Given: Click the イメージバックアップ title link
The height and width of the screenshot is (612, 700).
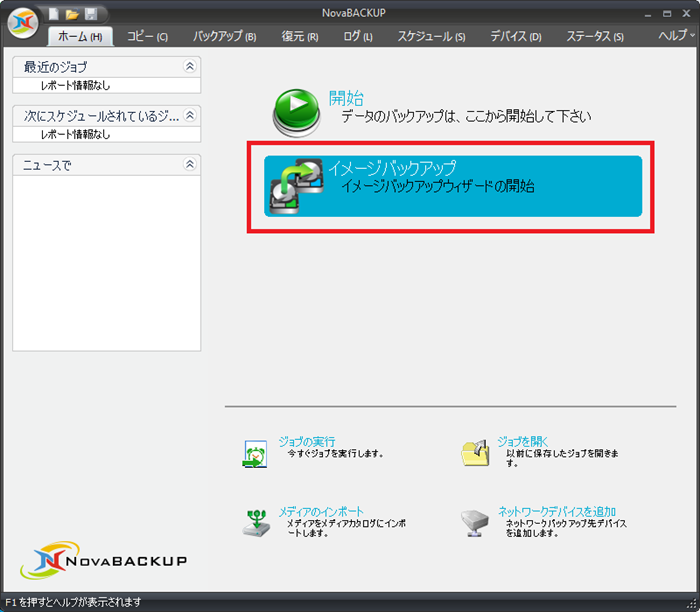Looking at the screenshot, I should point(392,168).
